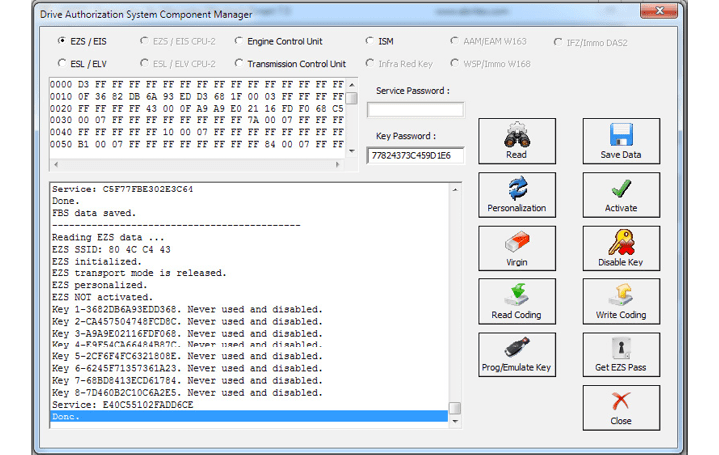Select the EZS / EIS radio option
This screenshot has width=719, height=455.
(x=63, y=42)
